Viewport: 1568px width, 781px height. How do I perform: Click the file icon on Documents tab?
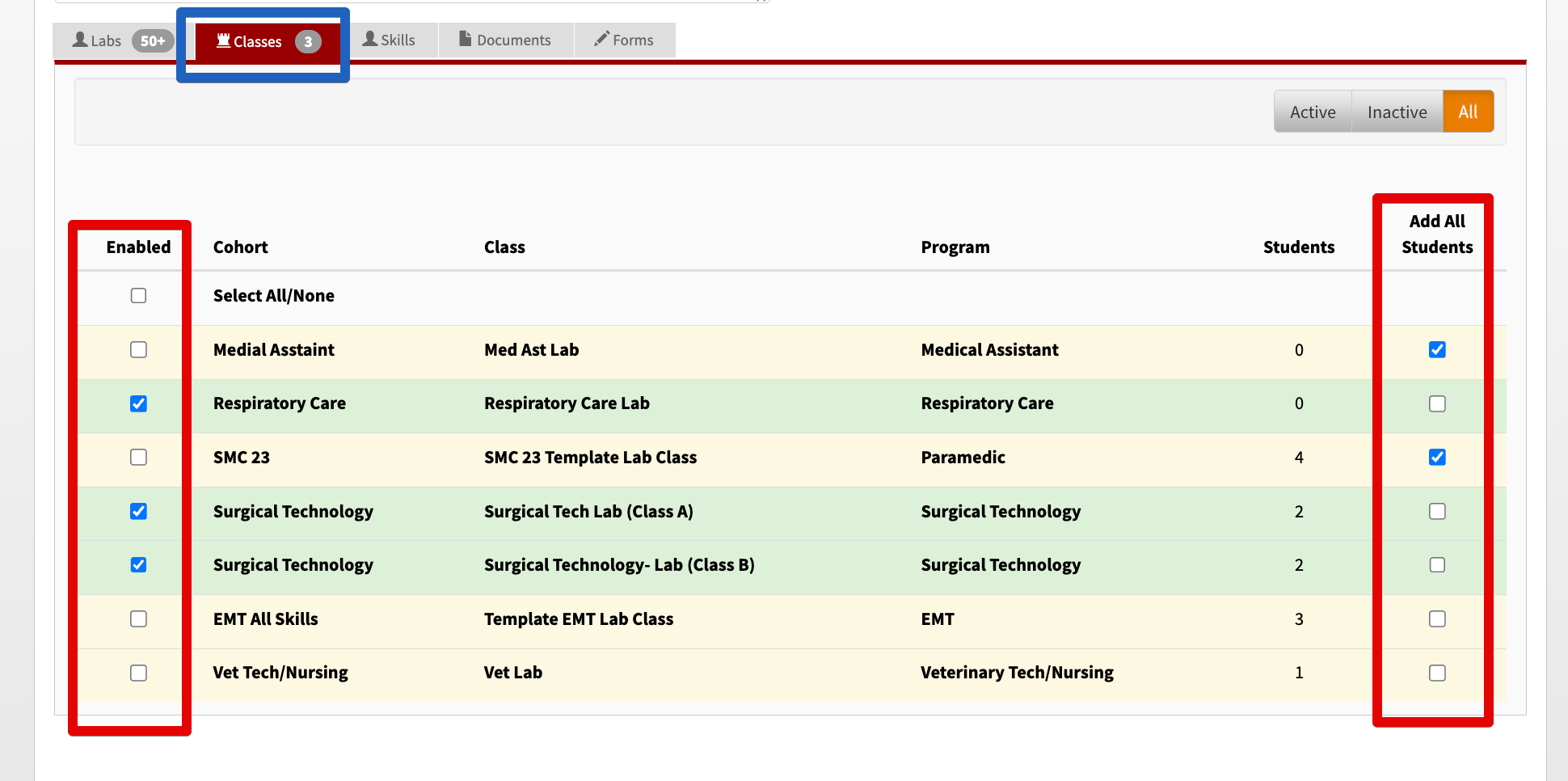(466, 38)
